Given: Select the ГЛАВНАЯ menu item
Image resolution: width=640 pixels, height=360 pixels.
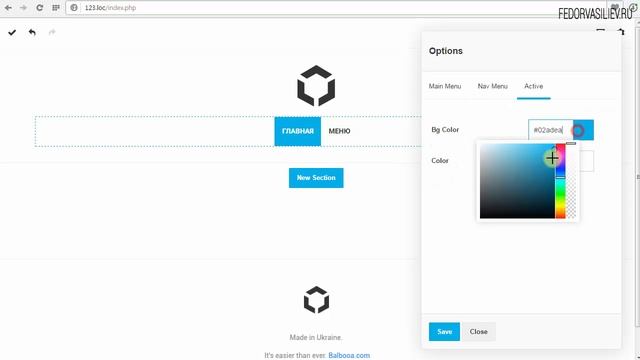Looking at the screenshot, I should pyautogui.click(x=298, y=131).
